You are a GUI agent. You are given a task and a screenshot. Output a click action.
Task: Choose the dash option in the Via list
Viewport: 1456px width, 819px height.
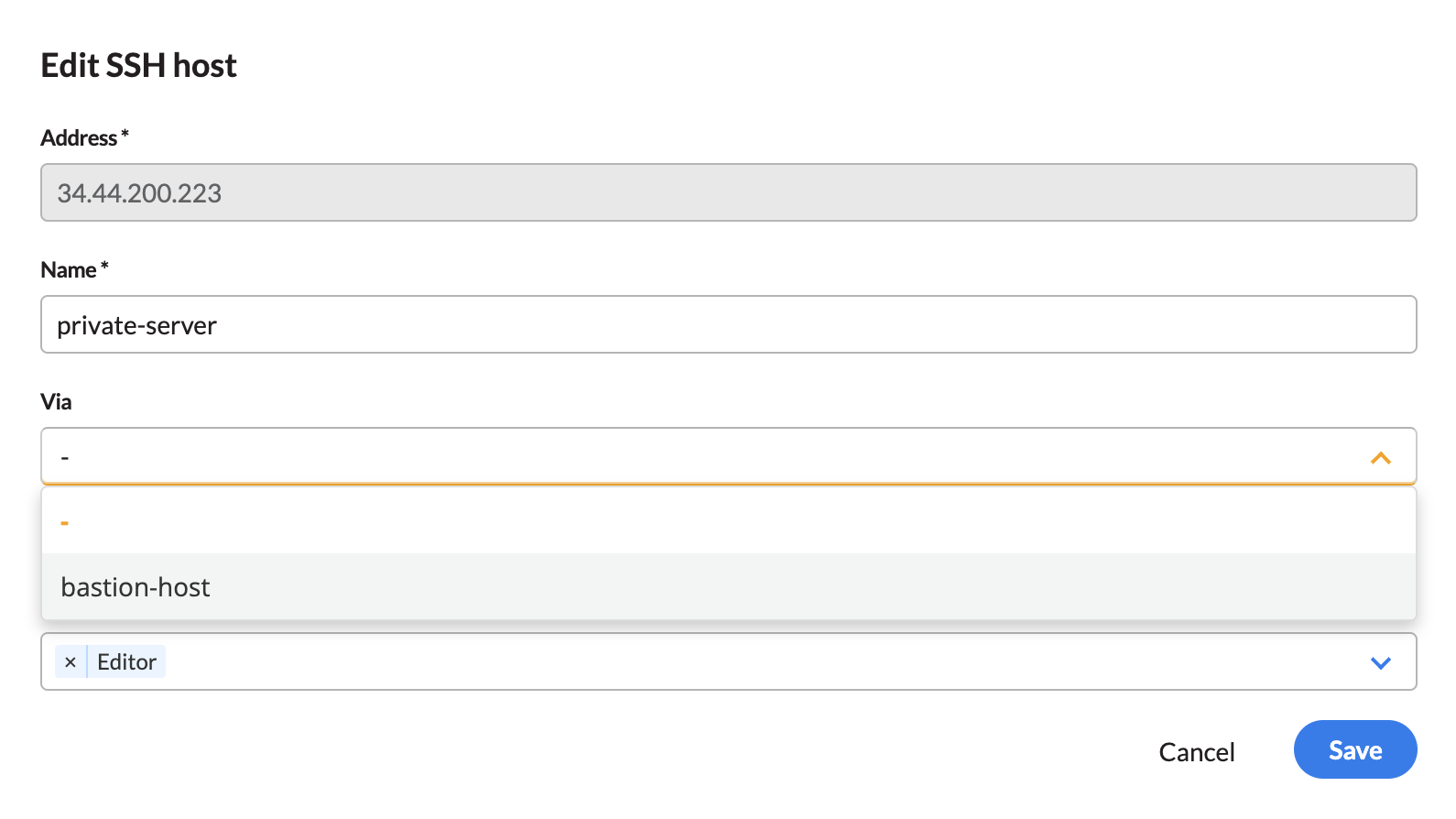(65, 522)
